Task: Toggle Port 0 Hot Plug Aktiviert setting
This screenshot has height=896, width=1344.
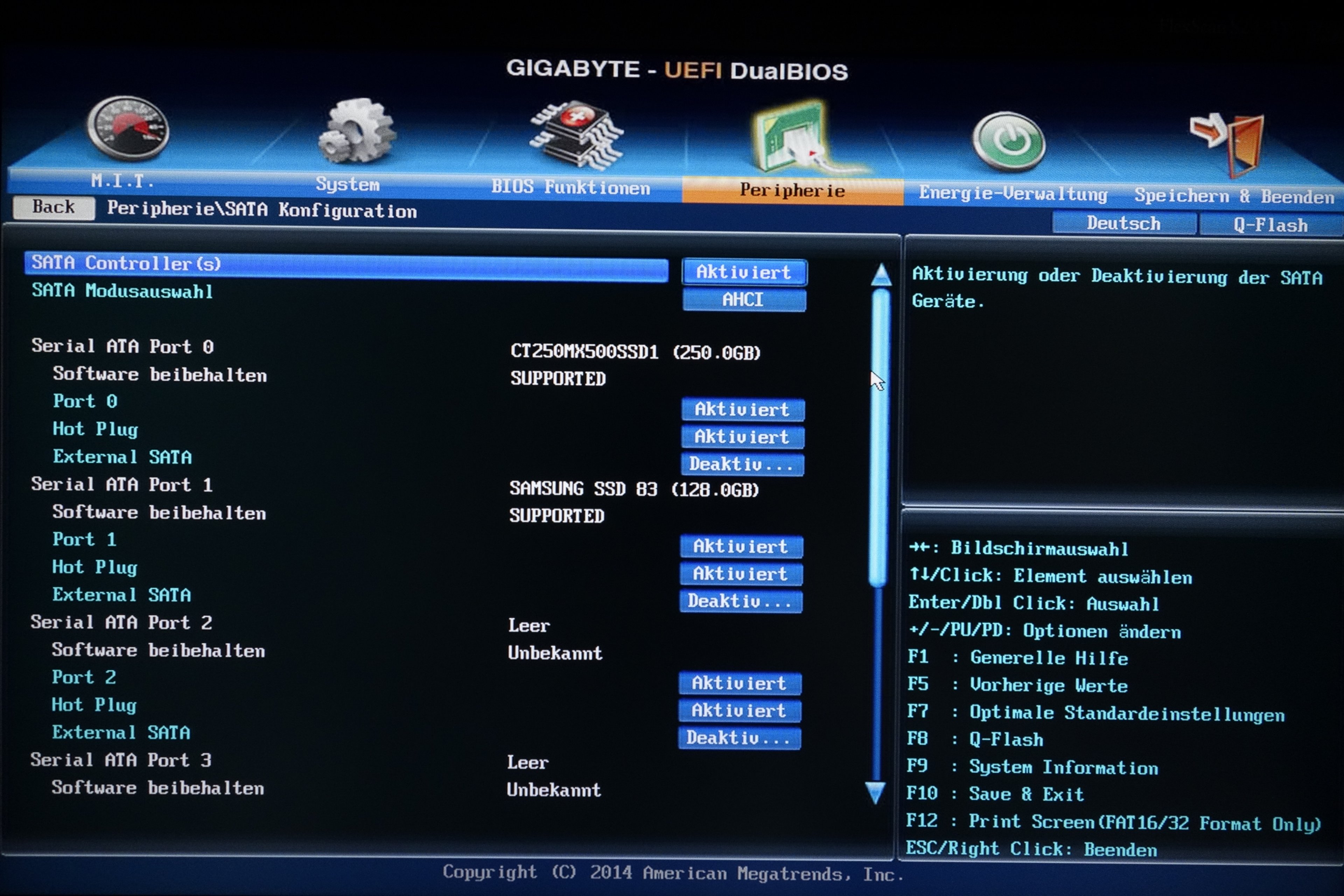Action: [x=742, y=437]
